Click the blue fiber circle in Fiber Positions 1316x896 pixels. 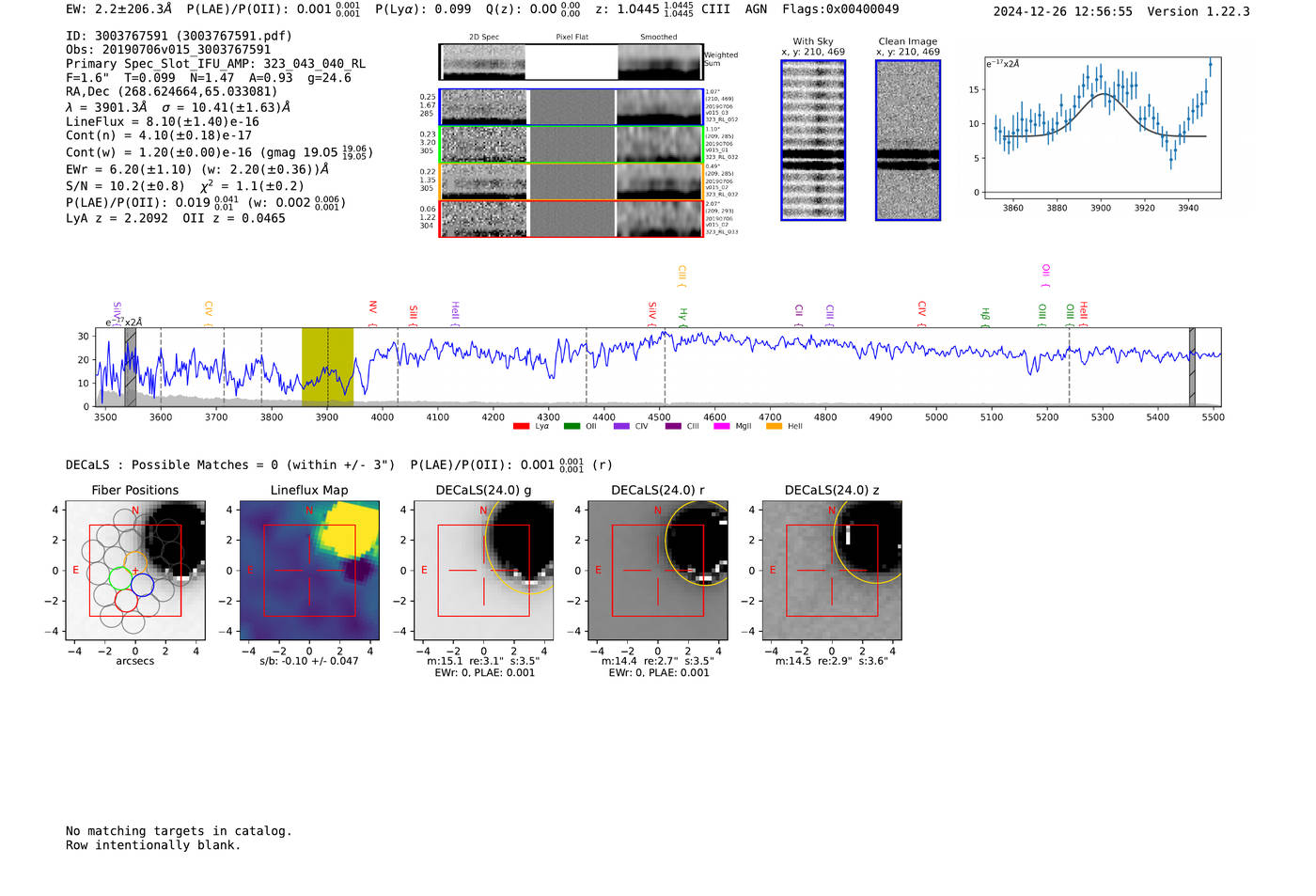pos(142,585)
